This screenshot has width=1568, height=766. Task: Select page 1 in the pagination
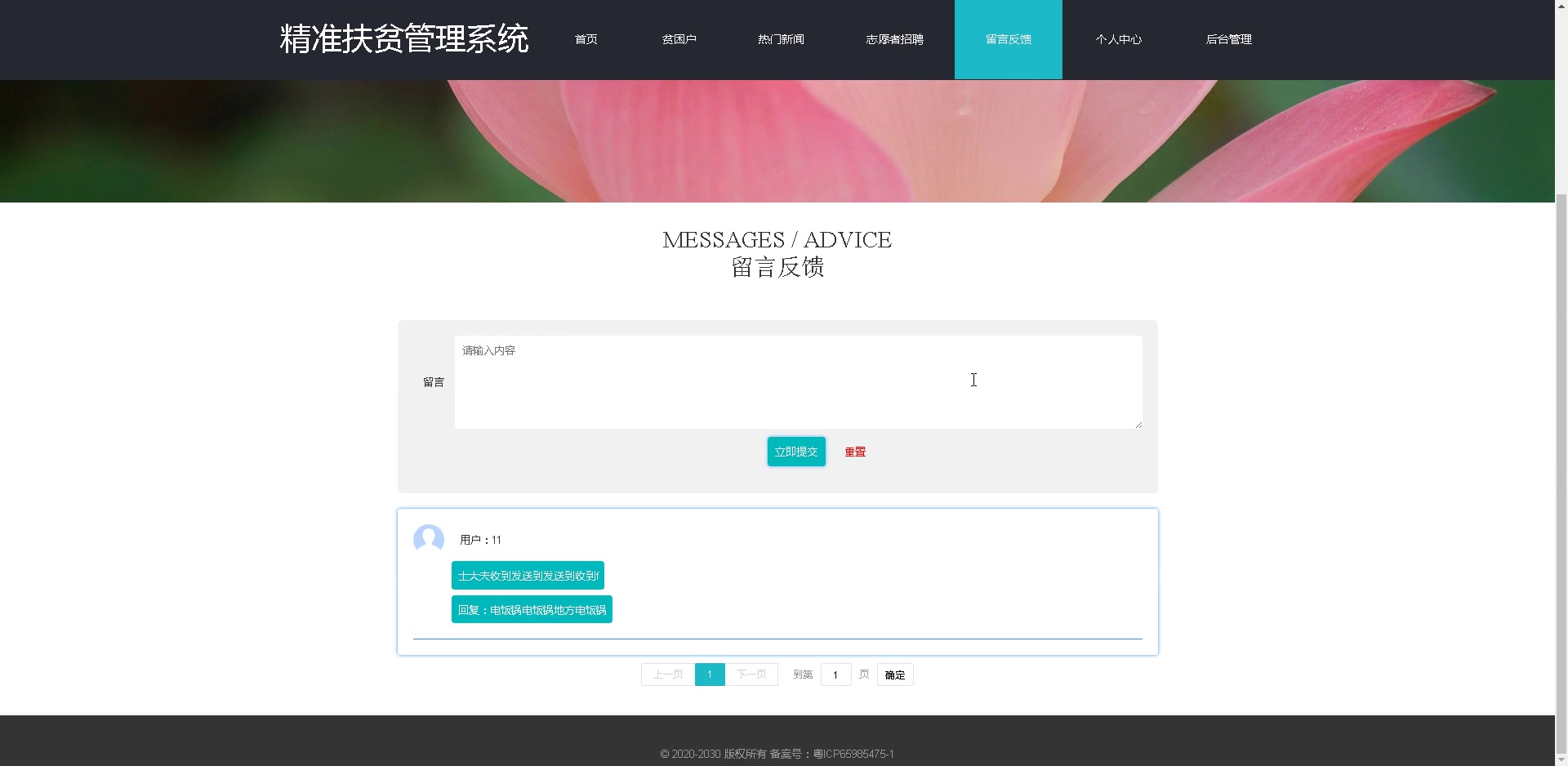tap(710, 675)
